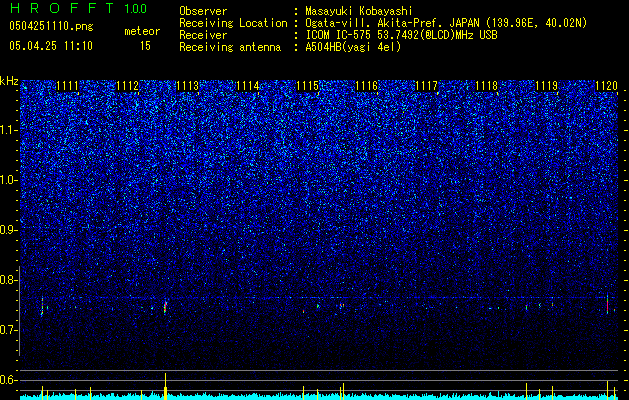Viewport: 629px width, 400px height.
Task: Select the A504HB(yagi 4el) antenna text
Action: [353, 47]
